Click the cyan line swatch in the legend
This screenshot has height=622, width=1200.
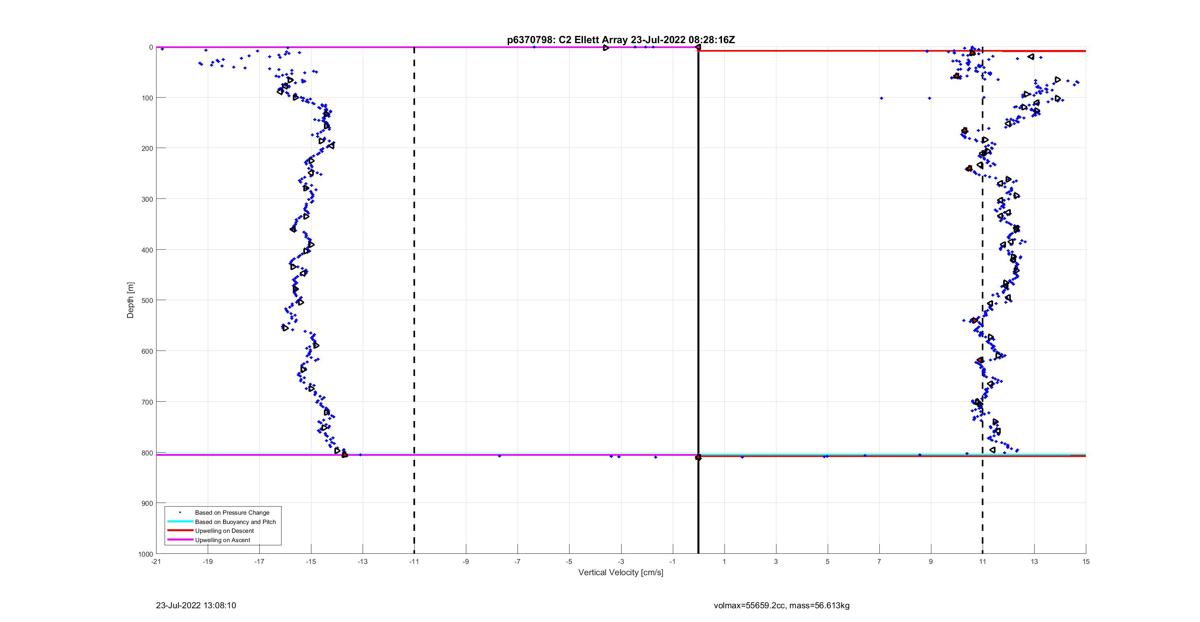179,522
